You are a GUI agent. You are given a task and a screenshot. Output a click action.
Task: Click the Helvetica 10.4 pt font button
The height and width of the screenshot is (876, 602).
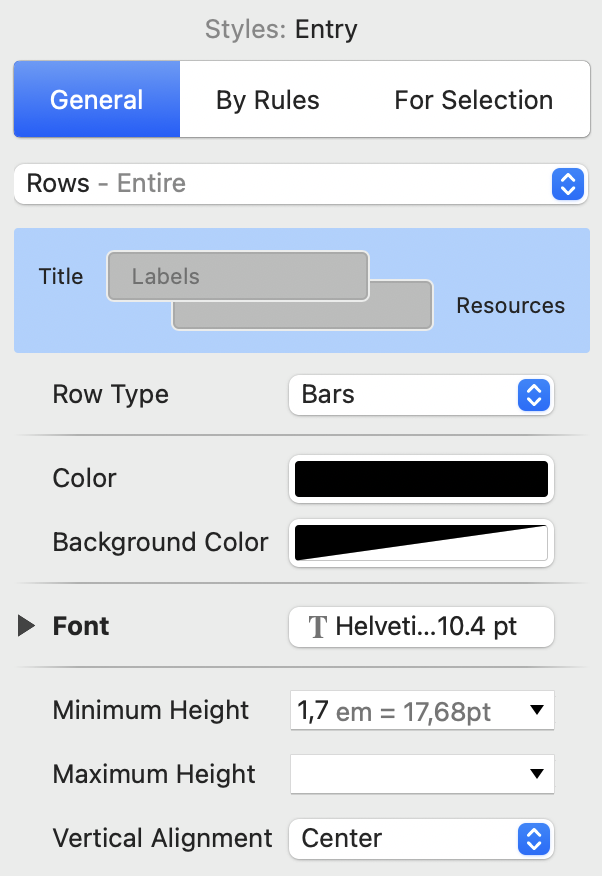coord(420,626)
